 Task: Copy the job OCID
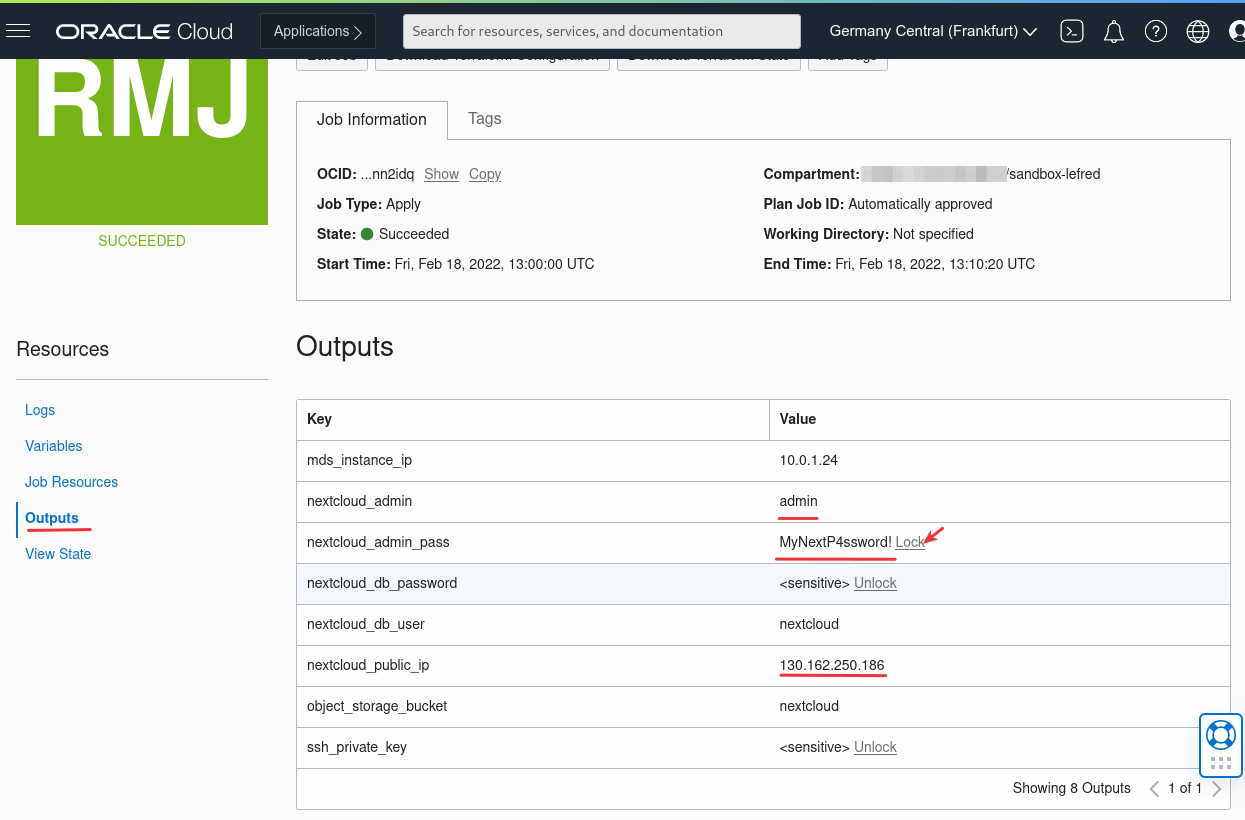[485, 174]
